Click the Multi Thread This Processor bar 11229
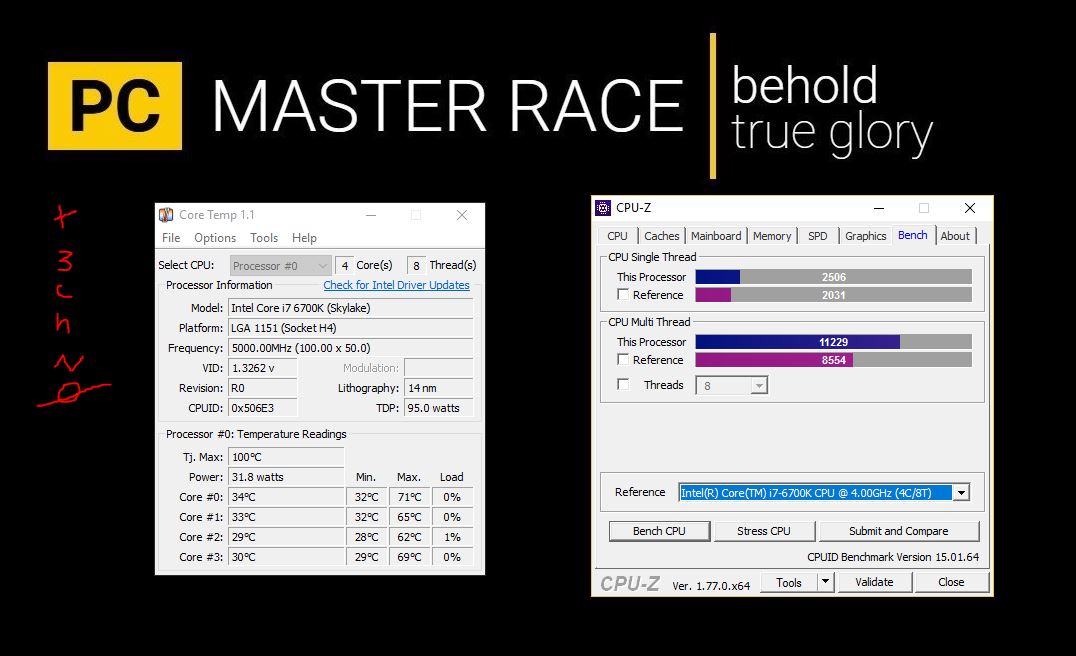Screen dimensions: 1076x656 [834, 342]
